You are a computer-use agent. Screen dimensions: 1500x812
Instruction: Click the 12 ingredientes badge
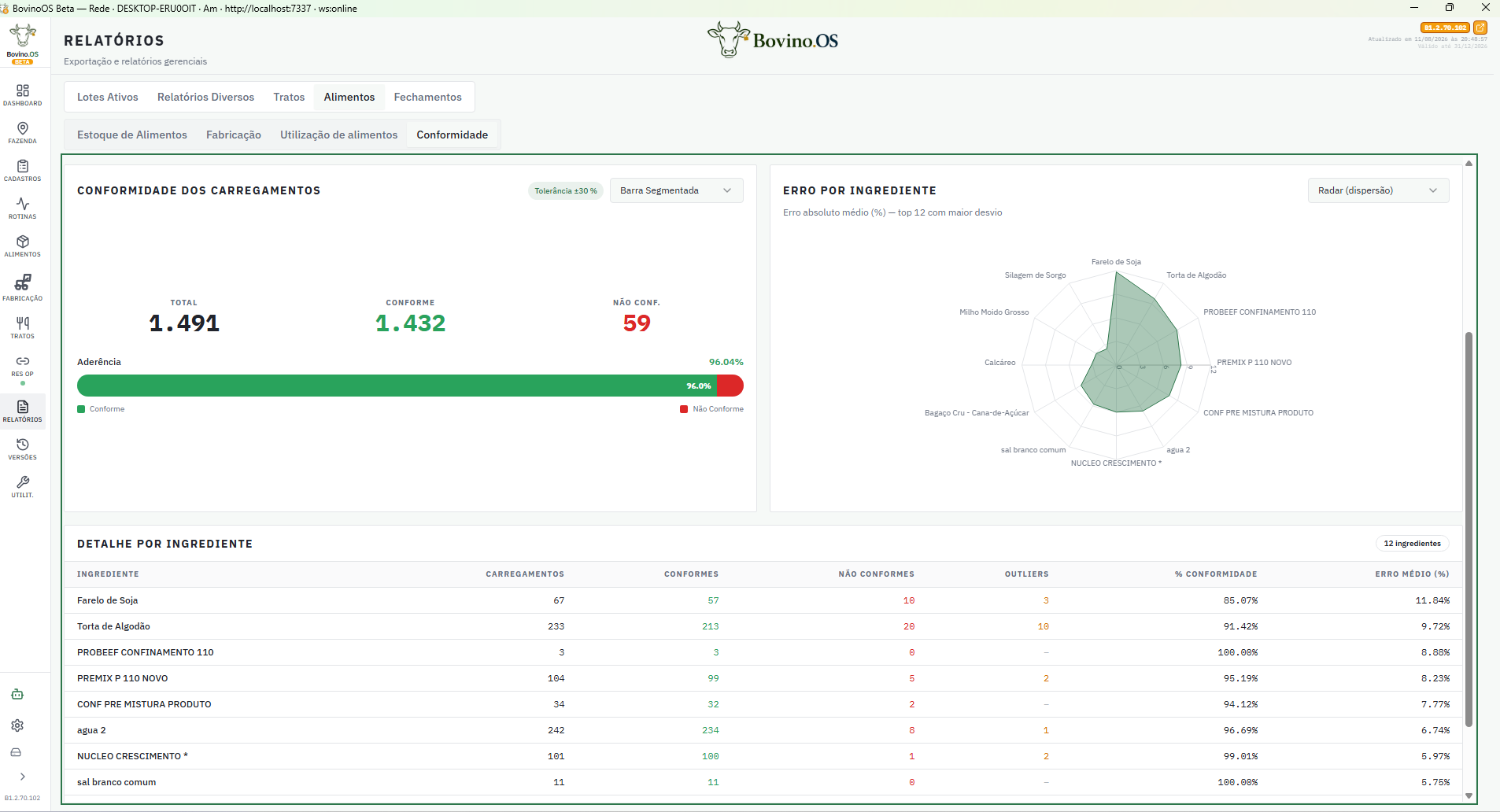(x=1413, y=544)
